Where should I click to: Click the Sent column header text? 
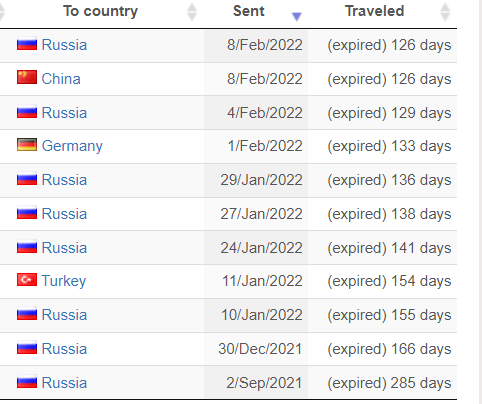pos(249,11)
